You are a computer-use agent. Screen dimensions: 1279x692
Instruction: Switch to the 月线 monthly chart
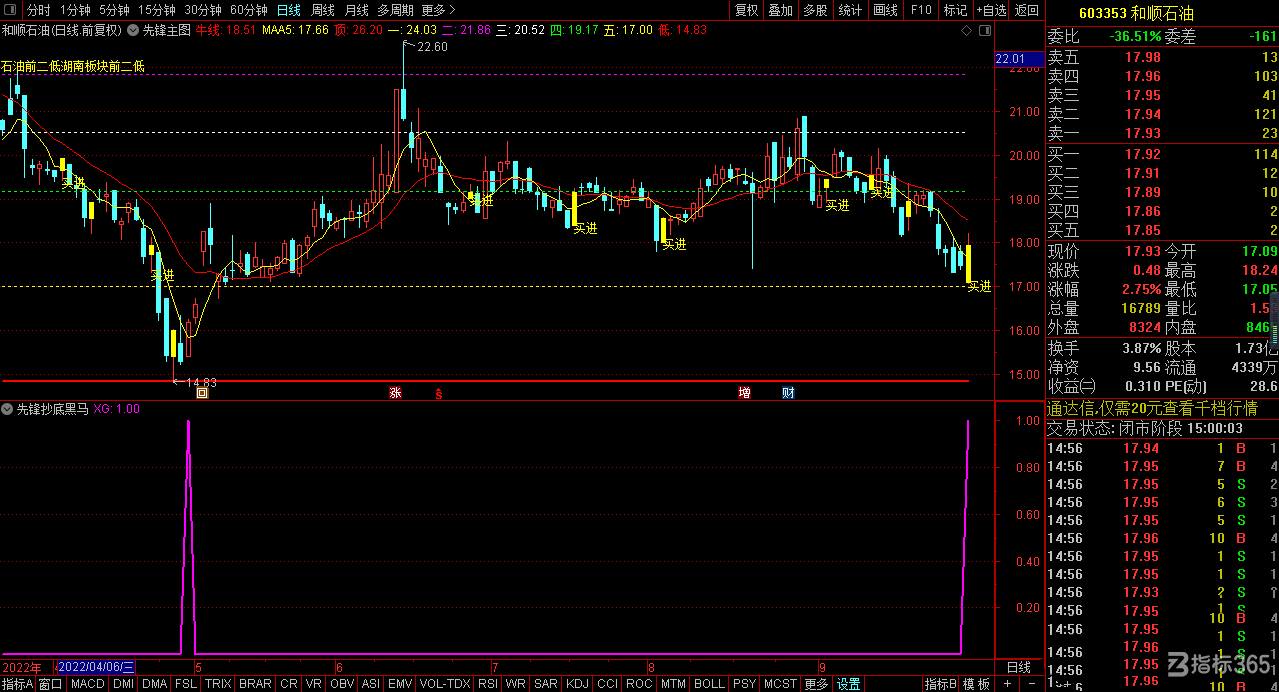(357, 10)
